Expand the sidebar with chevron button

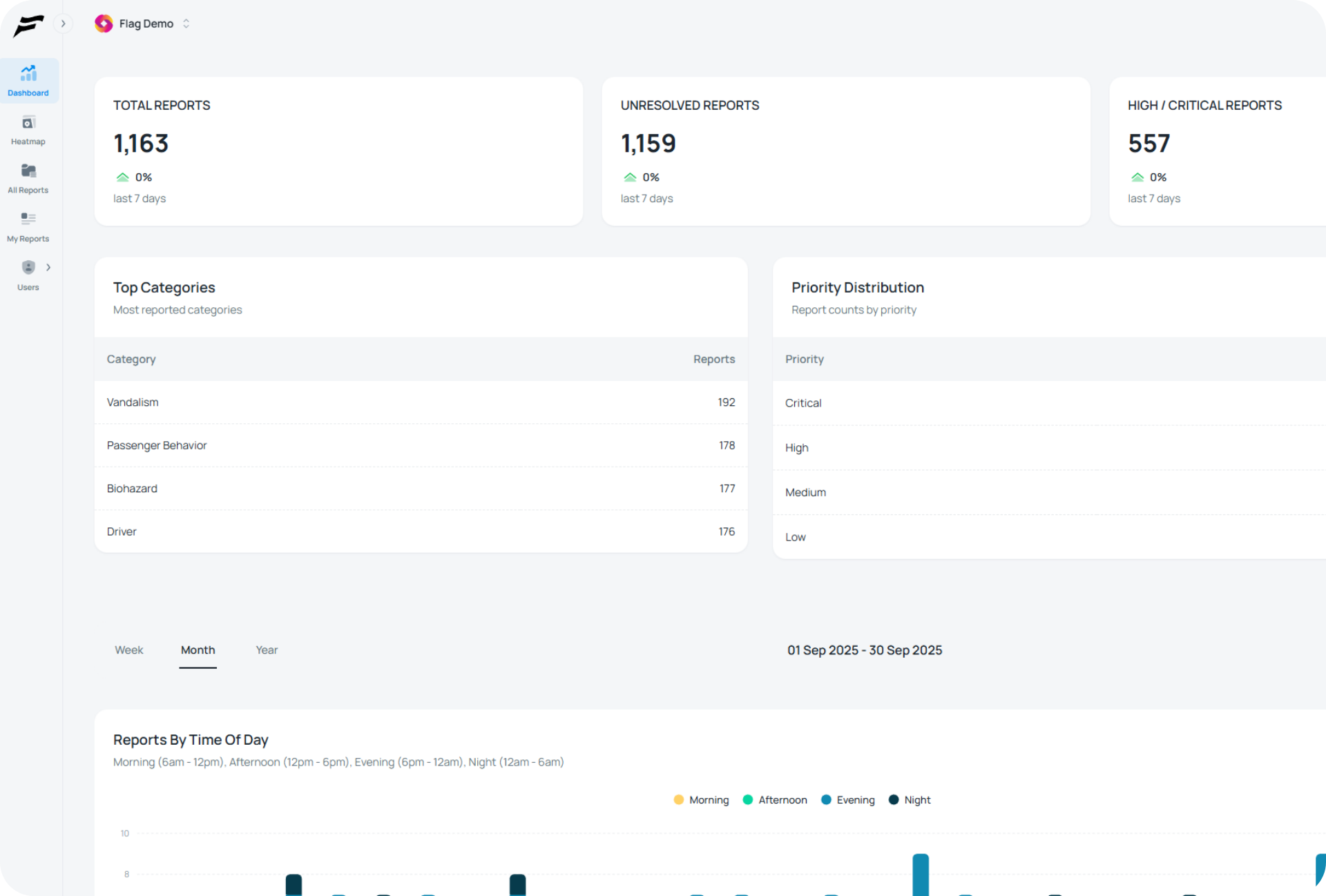63,23
